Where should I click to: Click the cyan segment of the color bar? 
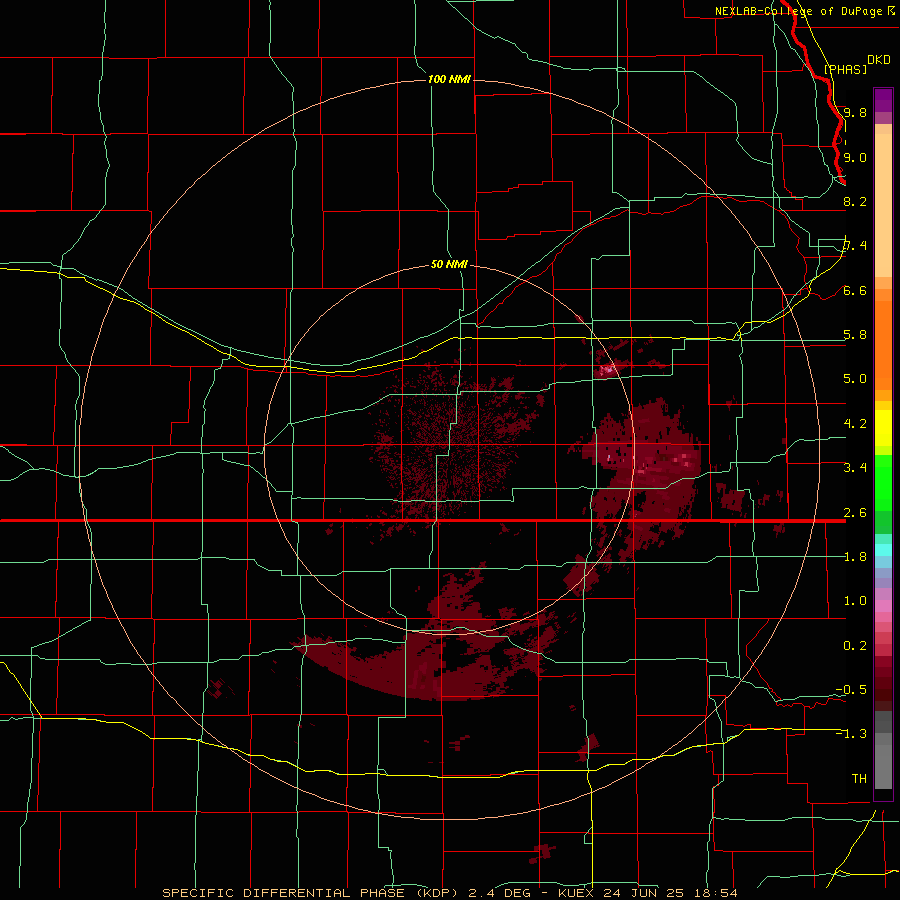(x=883, y=550)
